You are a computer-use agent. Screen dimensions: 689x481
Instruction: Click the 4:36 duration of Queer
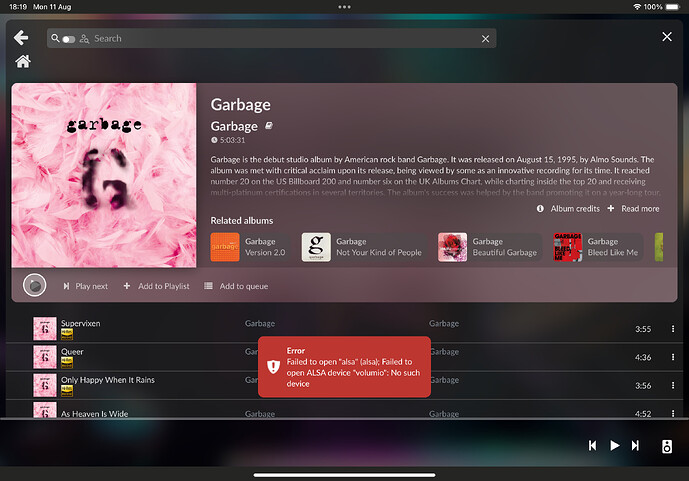(643, 358)
